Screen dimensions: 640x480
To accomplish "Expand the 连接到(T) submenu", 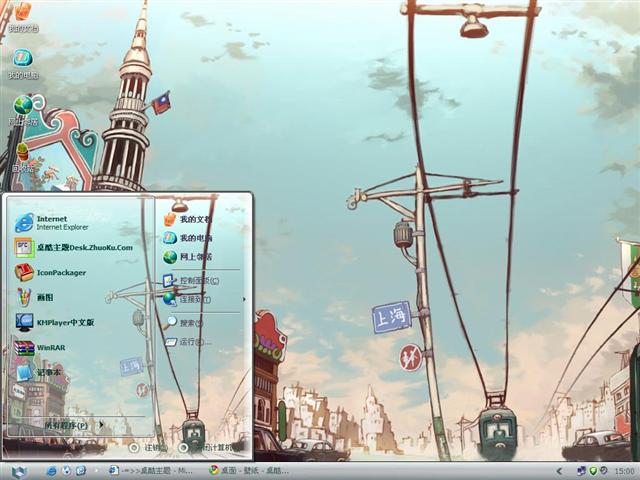I will 204,300.
